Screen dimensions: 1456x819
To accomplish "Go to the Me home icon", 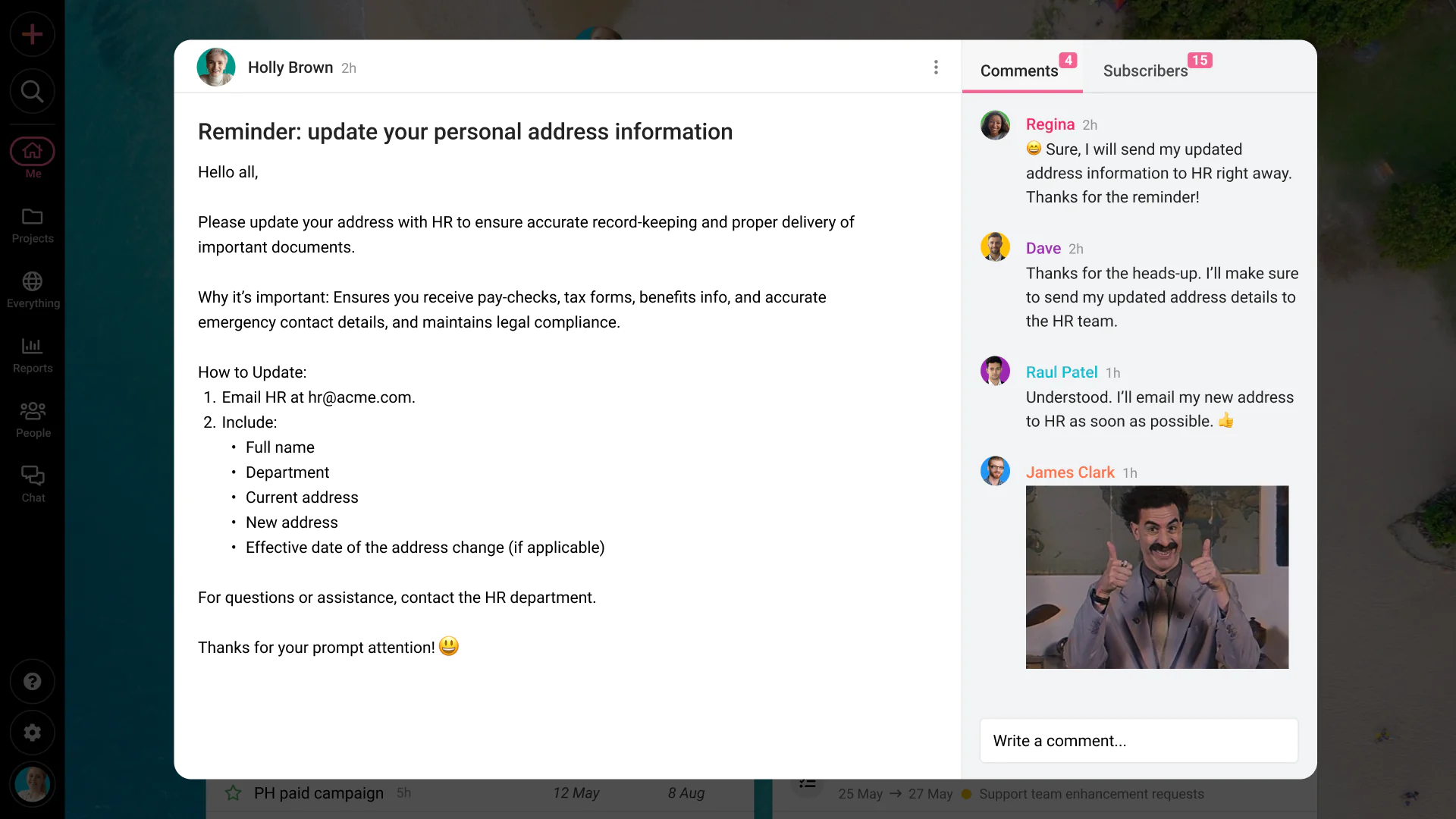I will coord(32,152).
